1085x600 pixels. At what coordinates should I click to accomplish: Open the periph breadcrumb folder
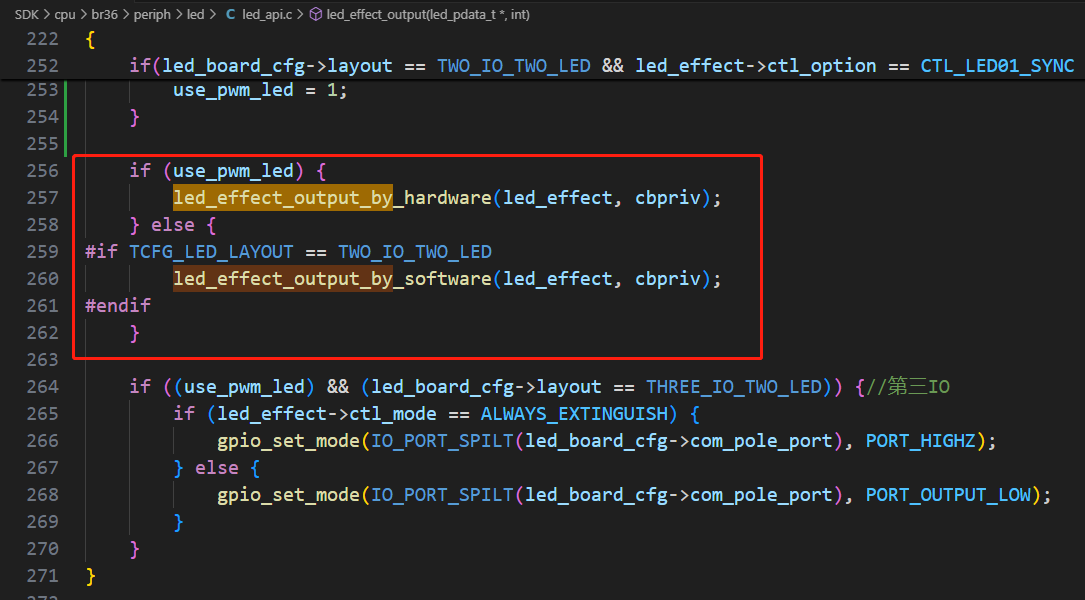152,15
